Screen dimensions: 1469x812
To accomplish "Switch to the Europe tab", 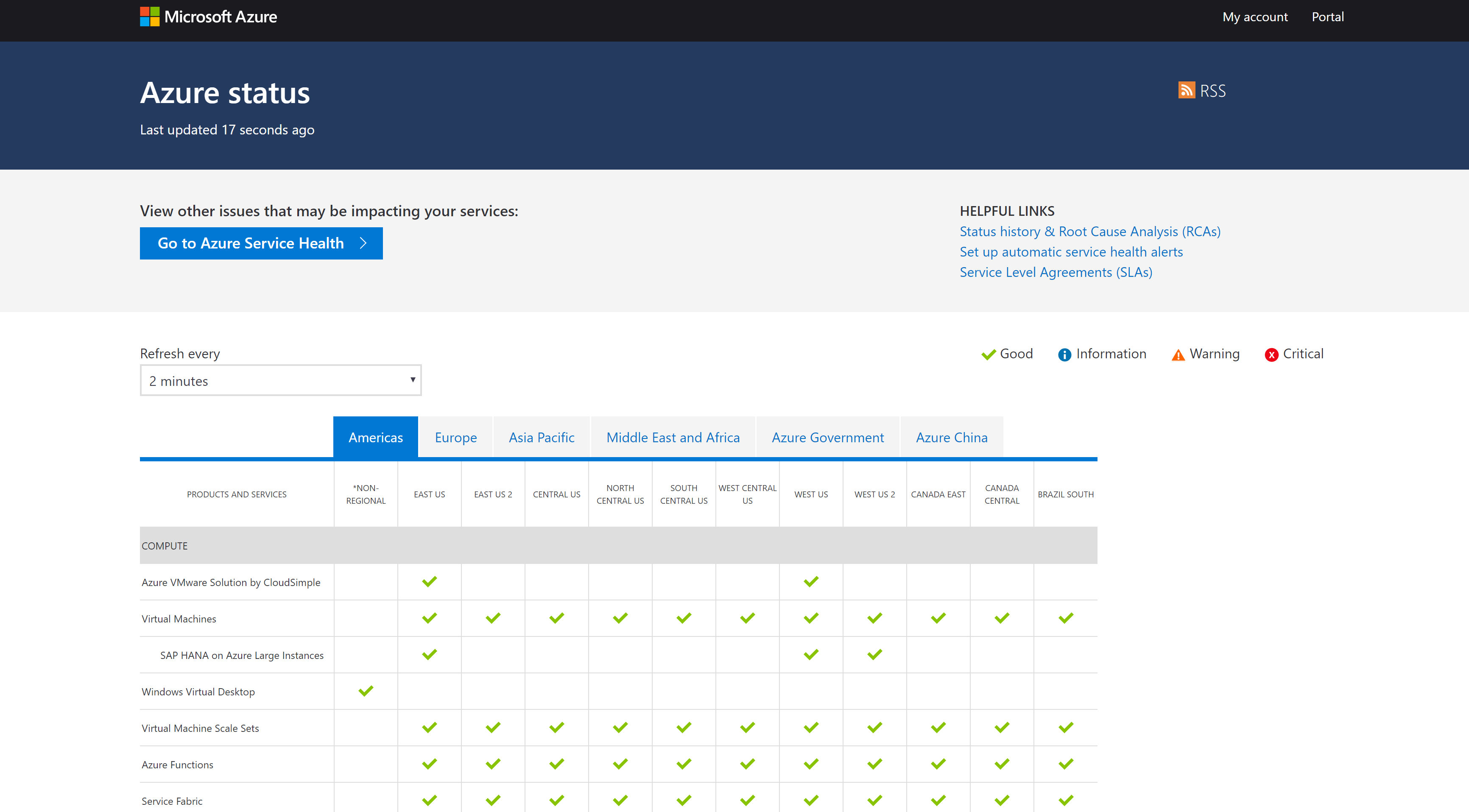I will [x=455, y=437].
